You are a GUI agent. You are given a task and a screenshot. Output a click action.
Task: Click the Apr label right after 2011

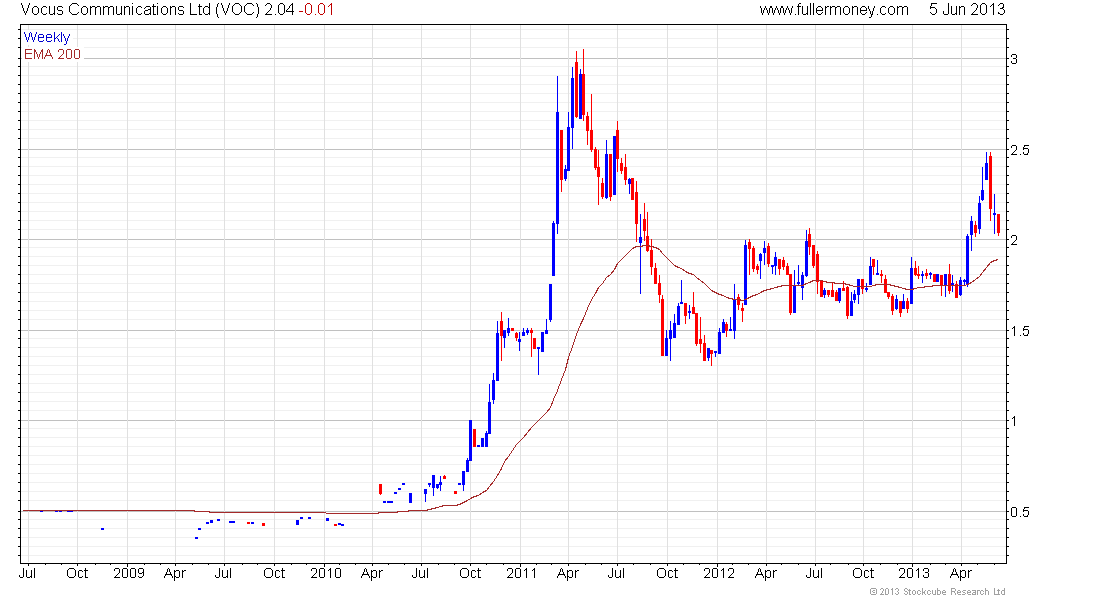coord(568,574)
